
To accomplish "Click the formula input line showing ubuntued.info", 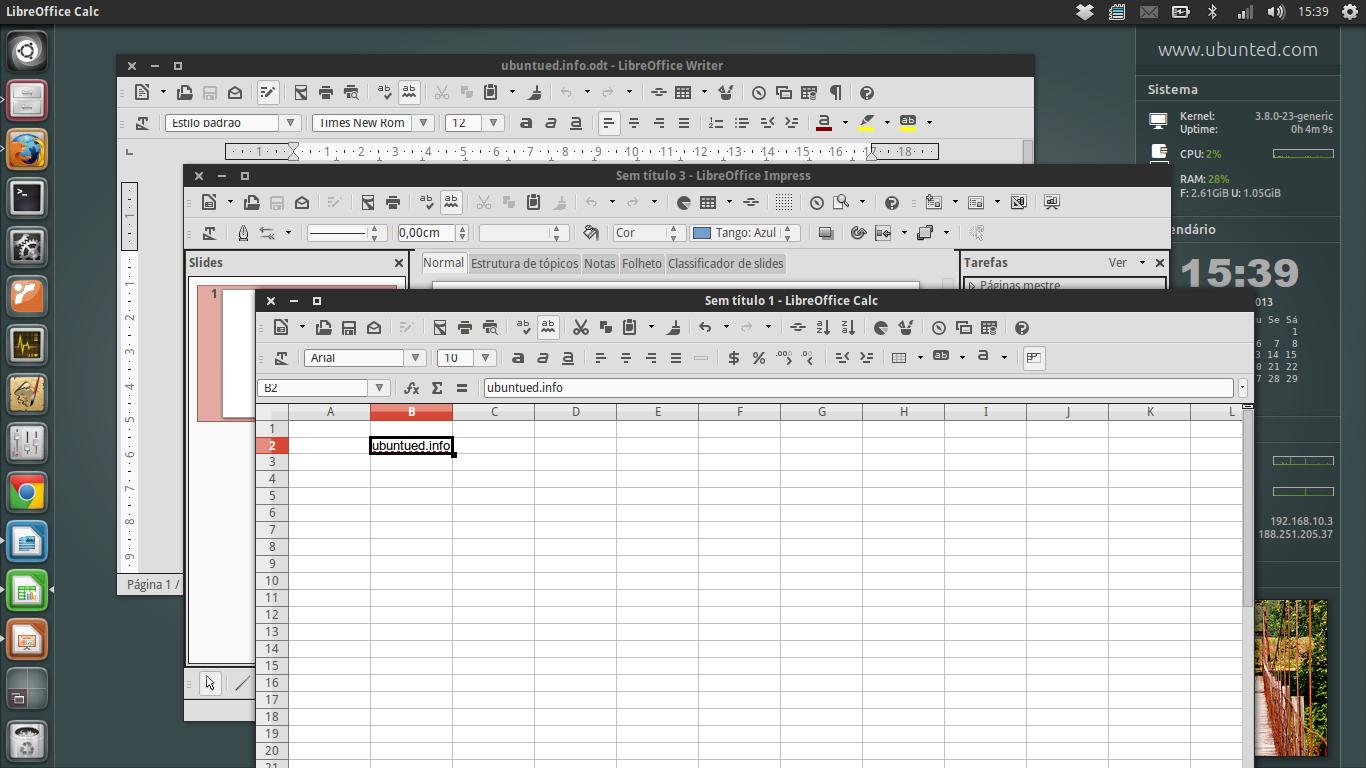I will (x=858, y=388).
